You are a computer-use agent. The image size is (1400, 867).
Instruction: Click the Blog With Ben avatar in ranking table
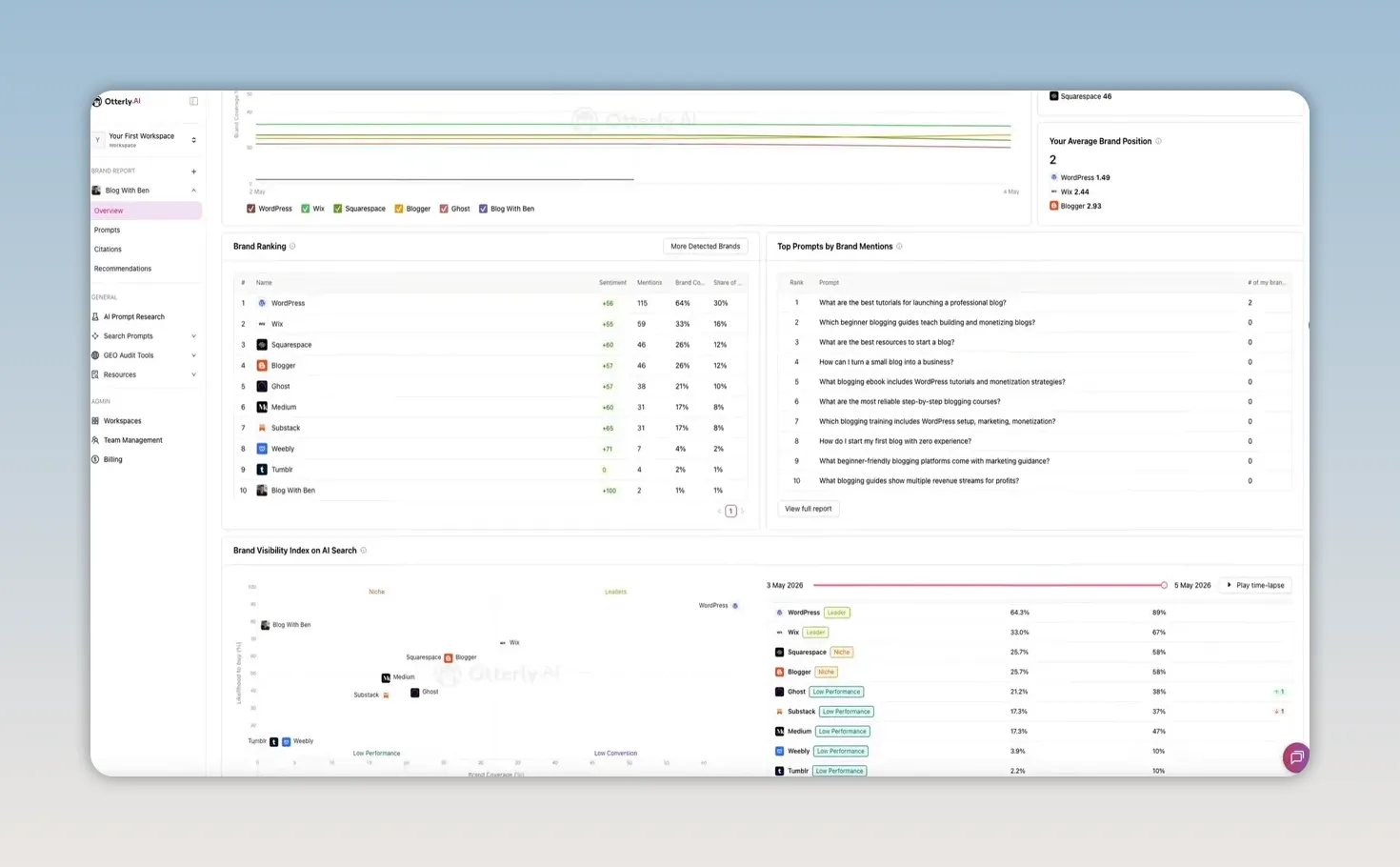[x=262, y=491]
